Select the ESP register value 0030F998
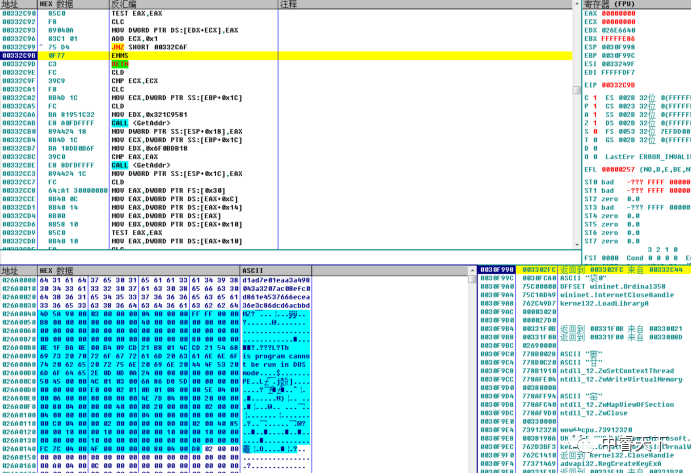Viewport: 691px width, 474px height. (618, 47)
